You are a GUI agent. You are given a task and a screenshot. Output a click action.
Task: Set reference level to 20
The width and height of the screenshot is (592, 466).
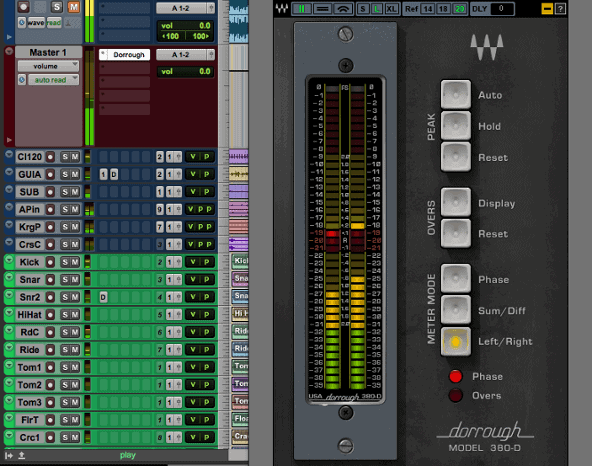[459, 9]
